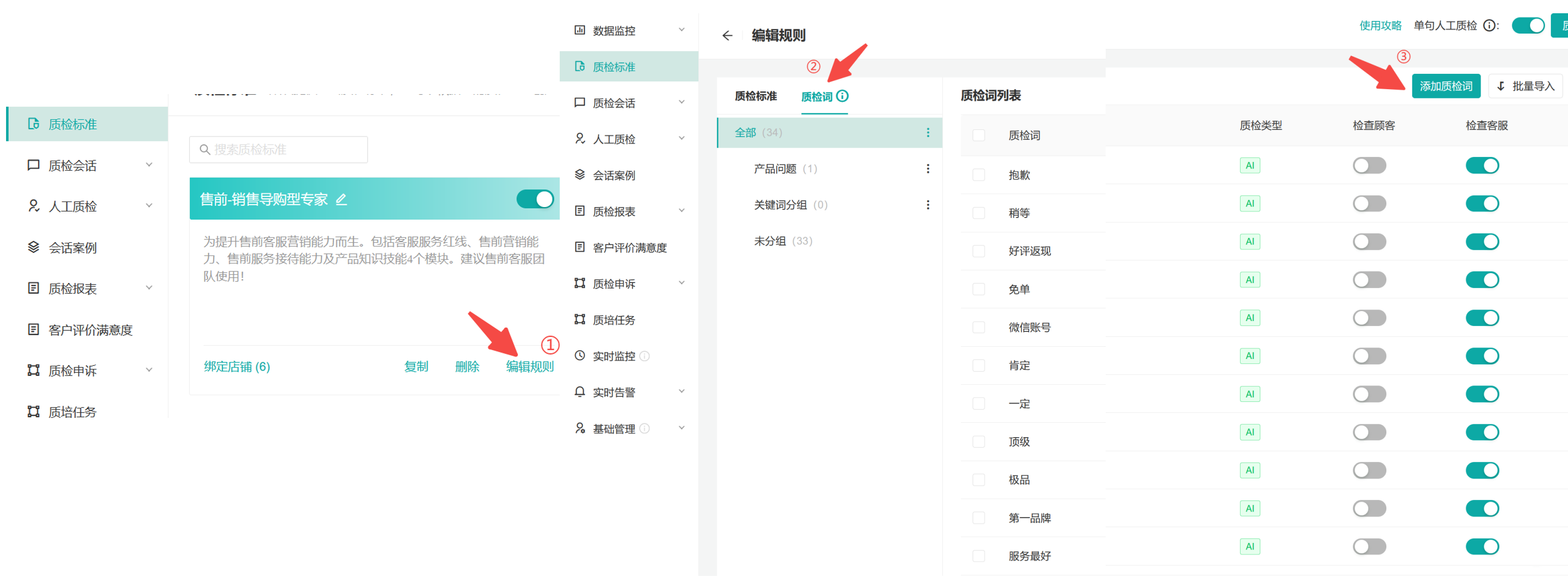The image size is (1568, 588).
Task: Click the 客户评价满意度 icon in left sidebar
Action: (x=34, y=329)
